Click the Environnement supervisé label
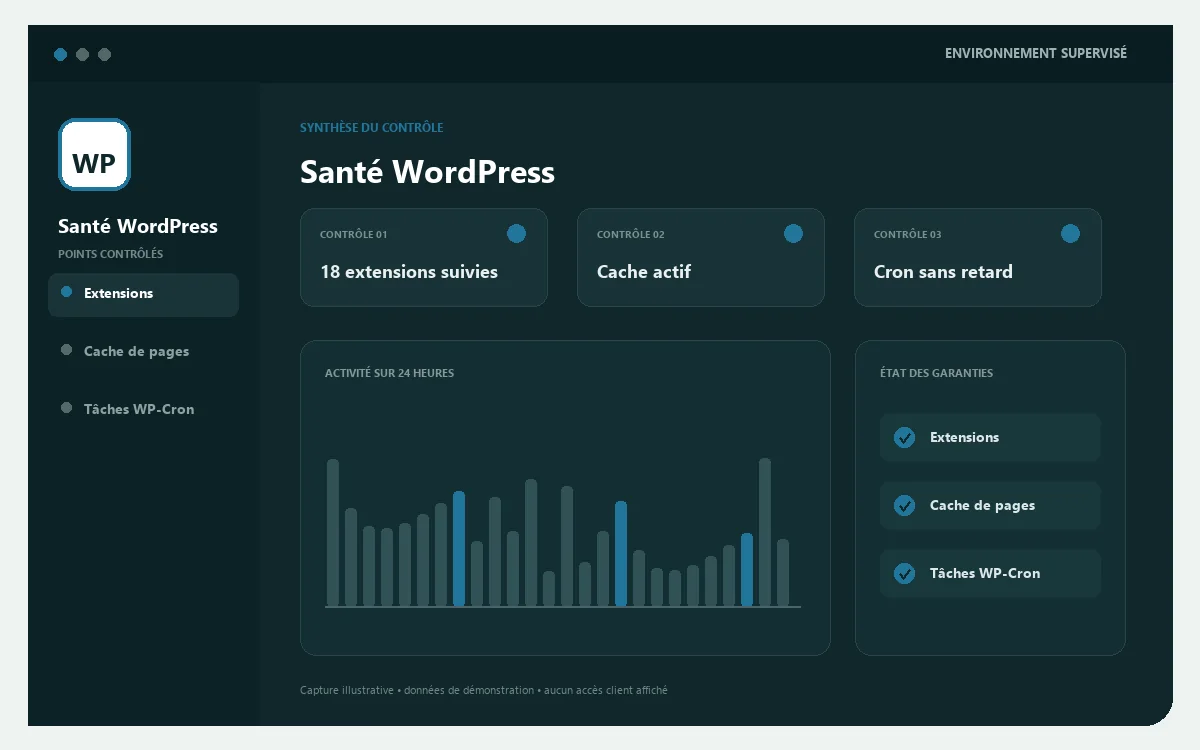The height and width of the screenshot is (750, 1200). (x=1036, y=53)
